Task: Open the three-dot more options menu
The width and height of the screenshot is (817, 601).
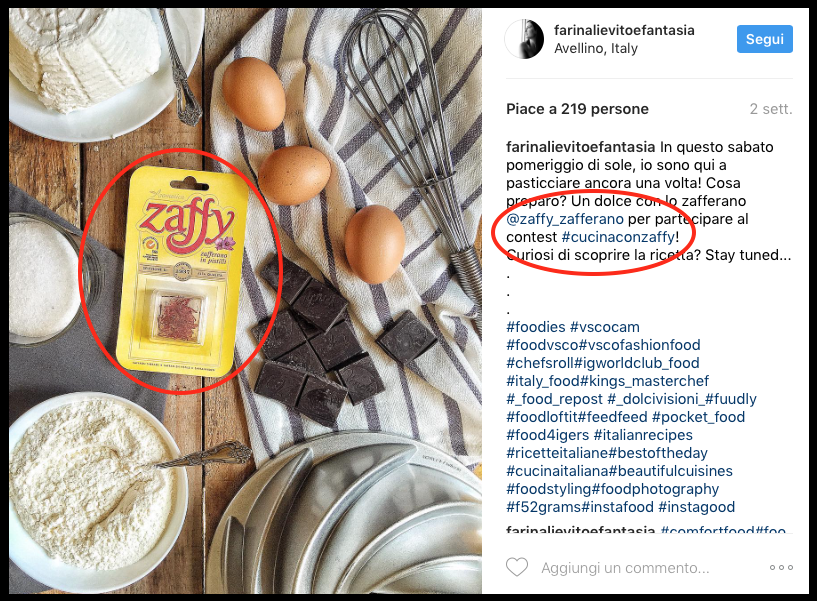Action: click(x=781, y=568)
